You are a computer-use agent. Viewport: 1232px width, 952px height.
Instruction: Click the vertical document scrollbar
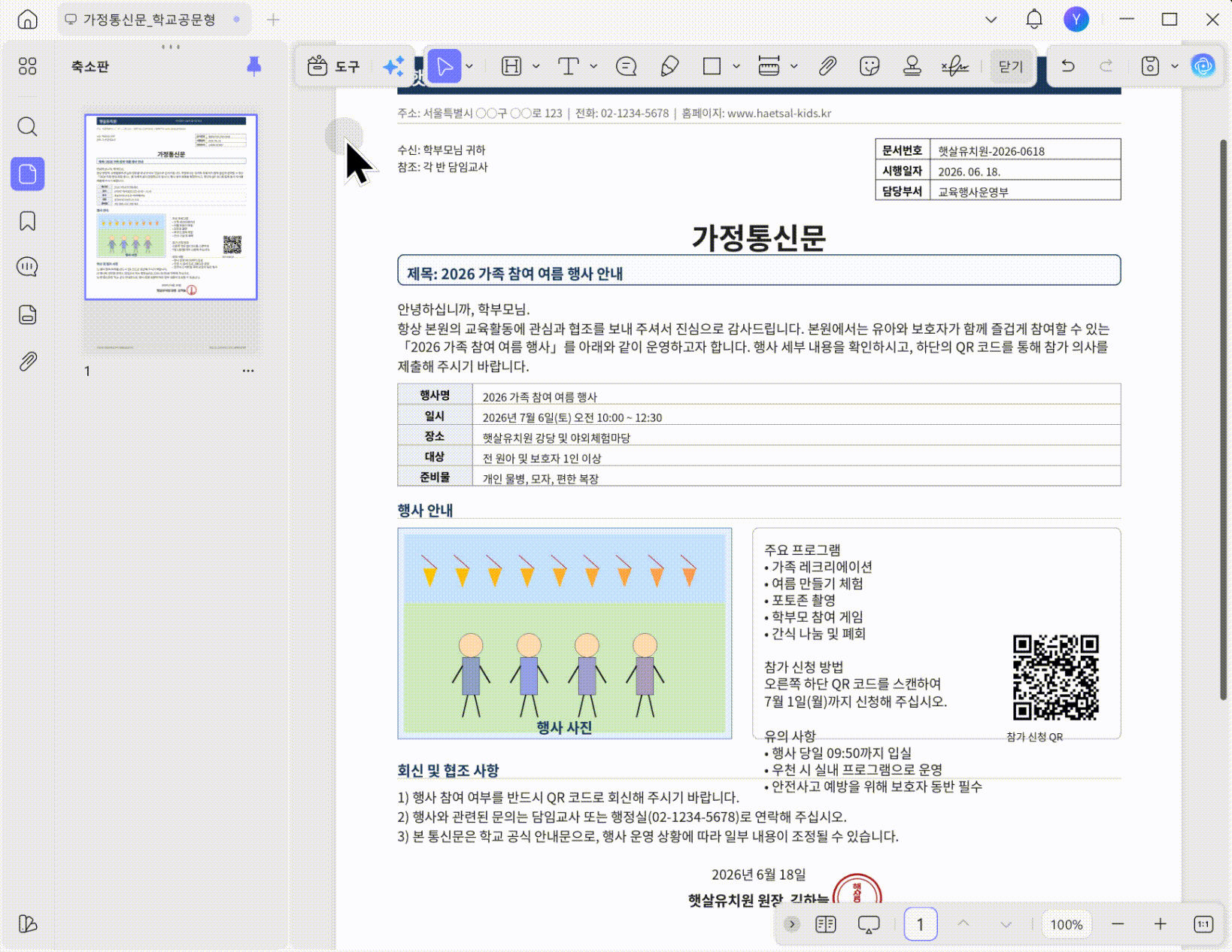pyautogui.click(x=1224, y=420)
